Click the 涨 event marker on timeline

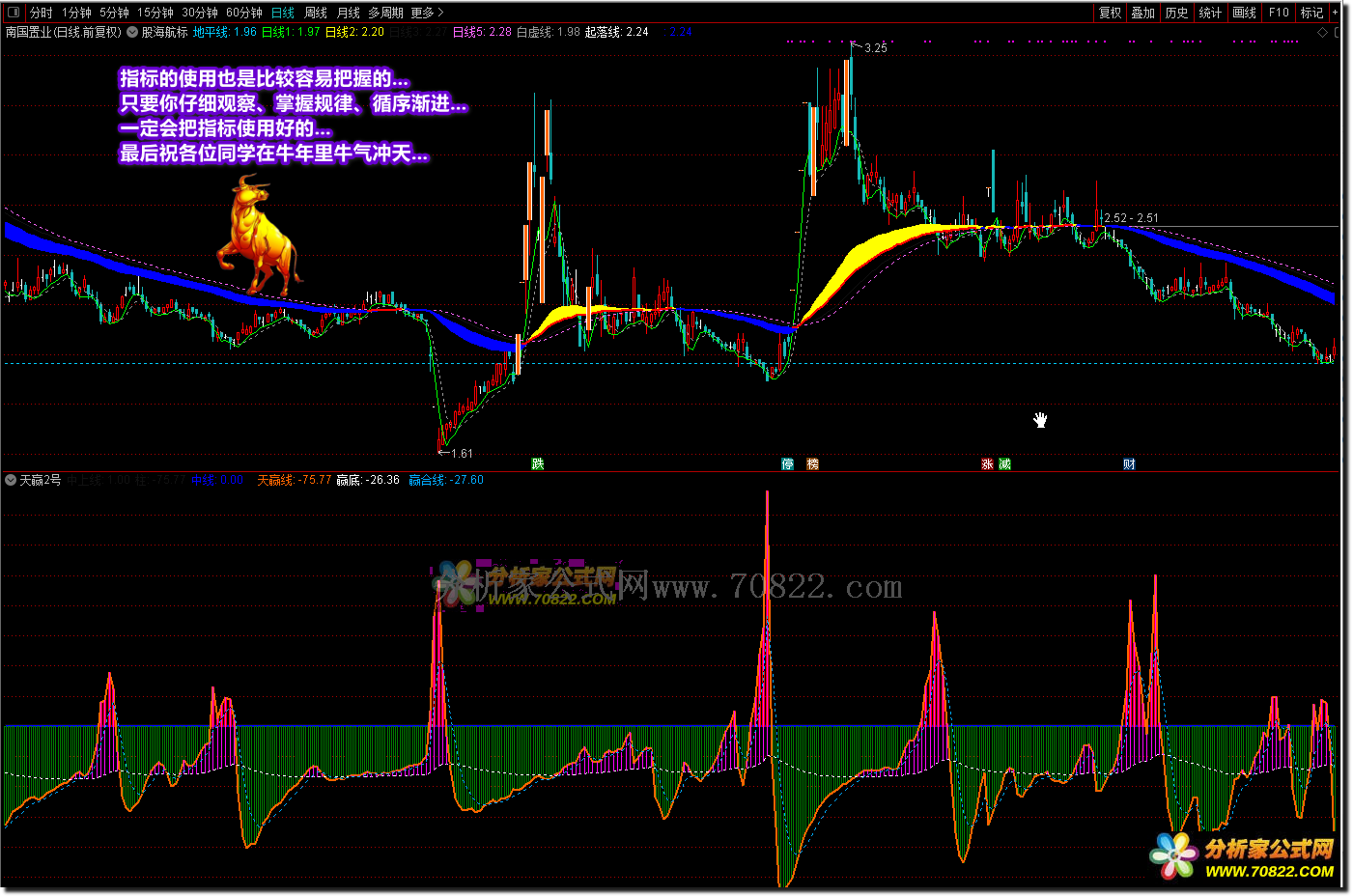point(988,464)
